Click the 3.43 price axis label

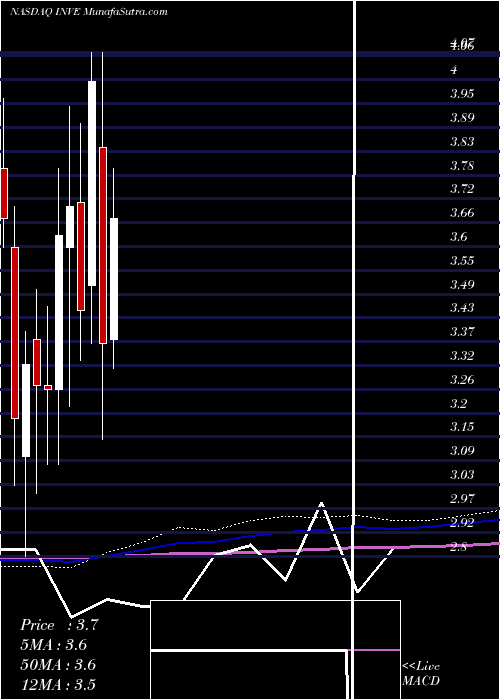pos(461,308)
